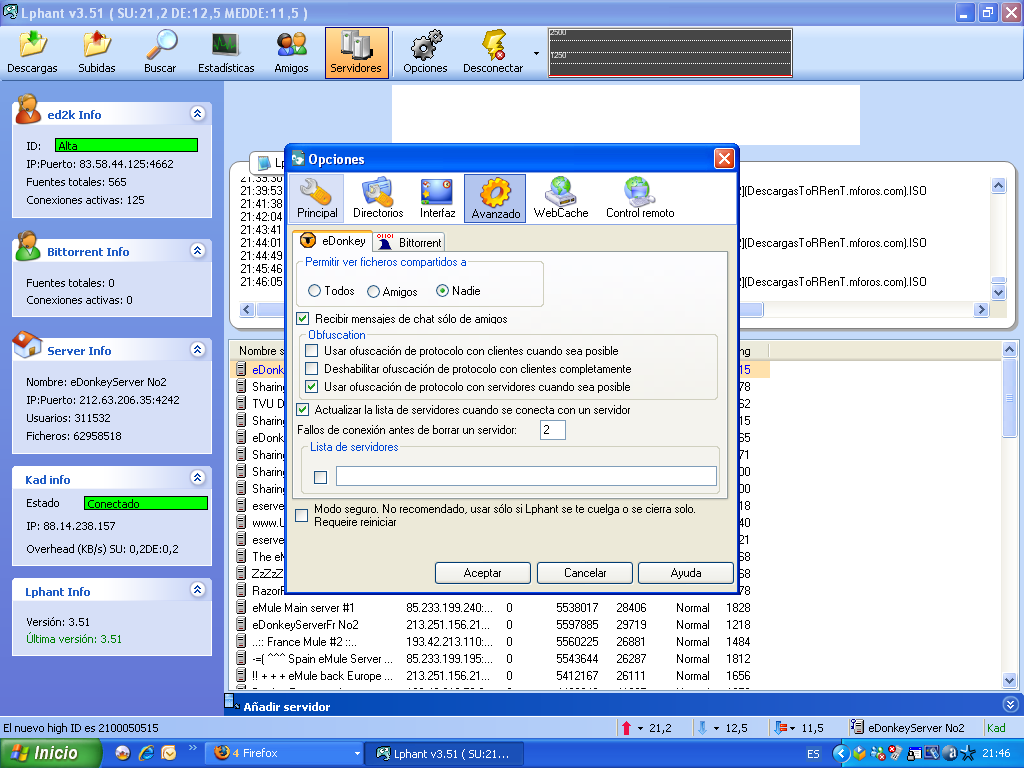Viewport: 1024px width, 768px height.
Task: Select the Amigos radio button
Action: (373, 291)
